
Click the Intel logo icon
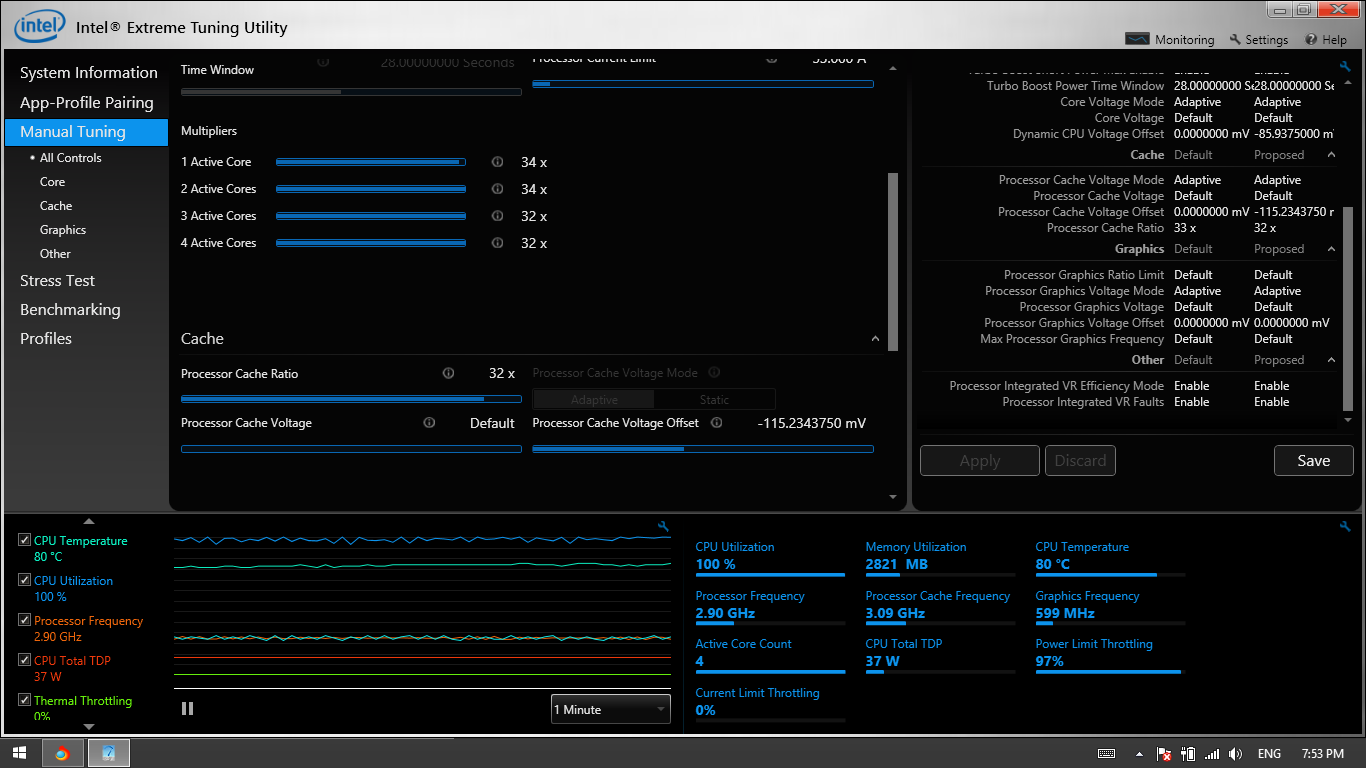tap(40, 25)
